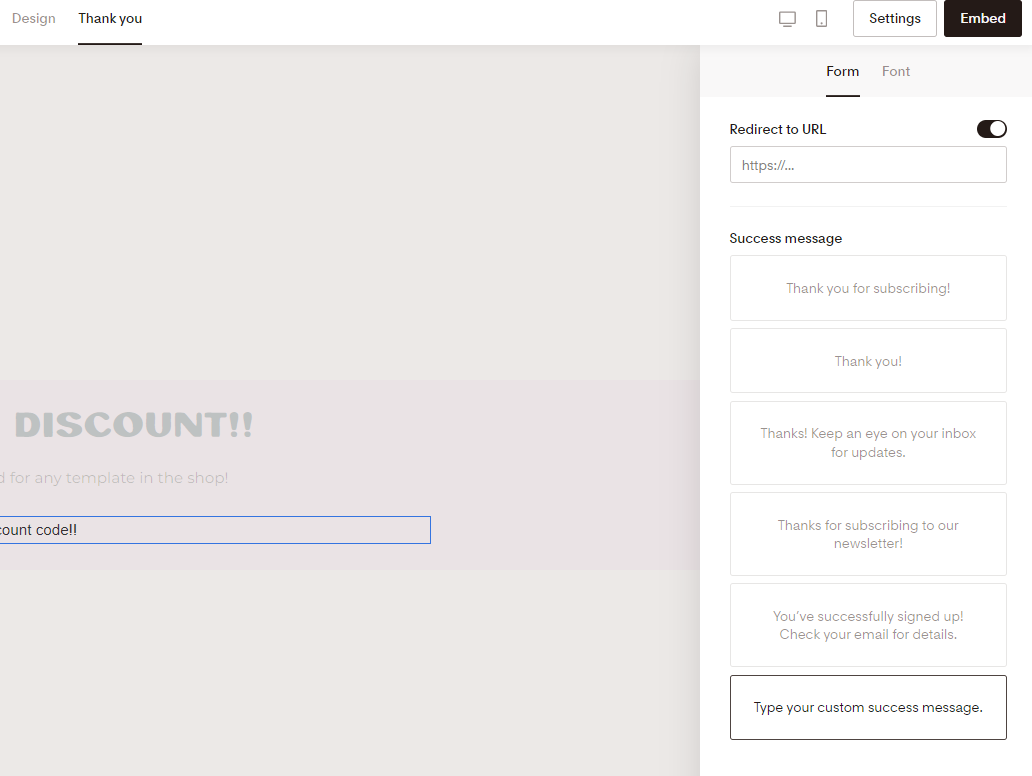
Task: Select the "You've successfully signed up!" message
Action: tap(868, 625)
